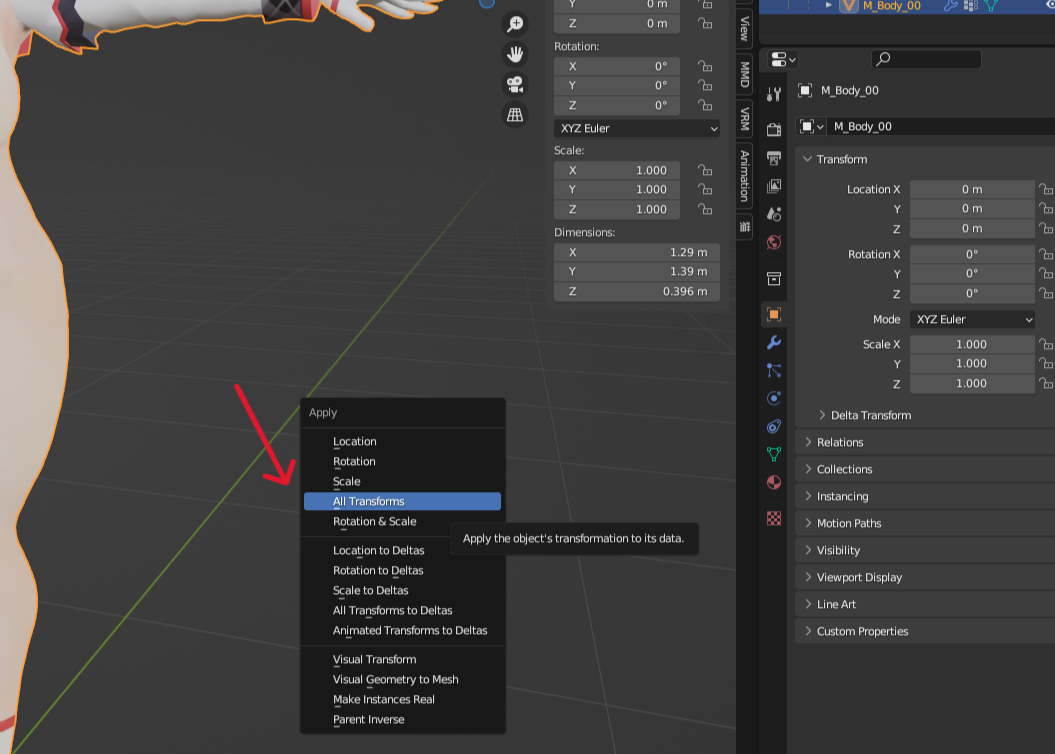Click the pan view hand icon
Screen dimensions: 1055x754
[515, 54]
